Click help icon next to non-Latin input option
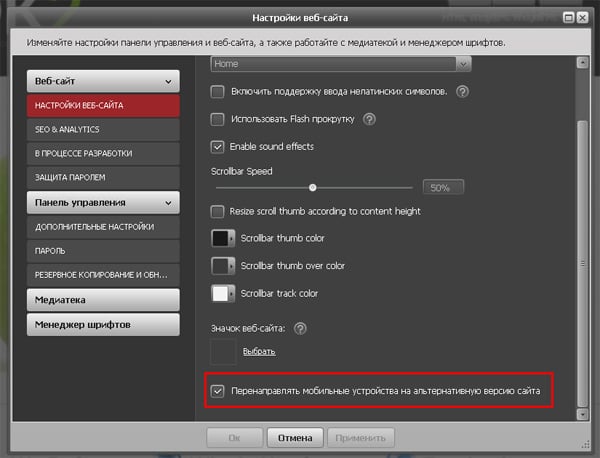The image size is (600, 458). (x=463, y=92)
